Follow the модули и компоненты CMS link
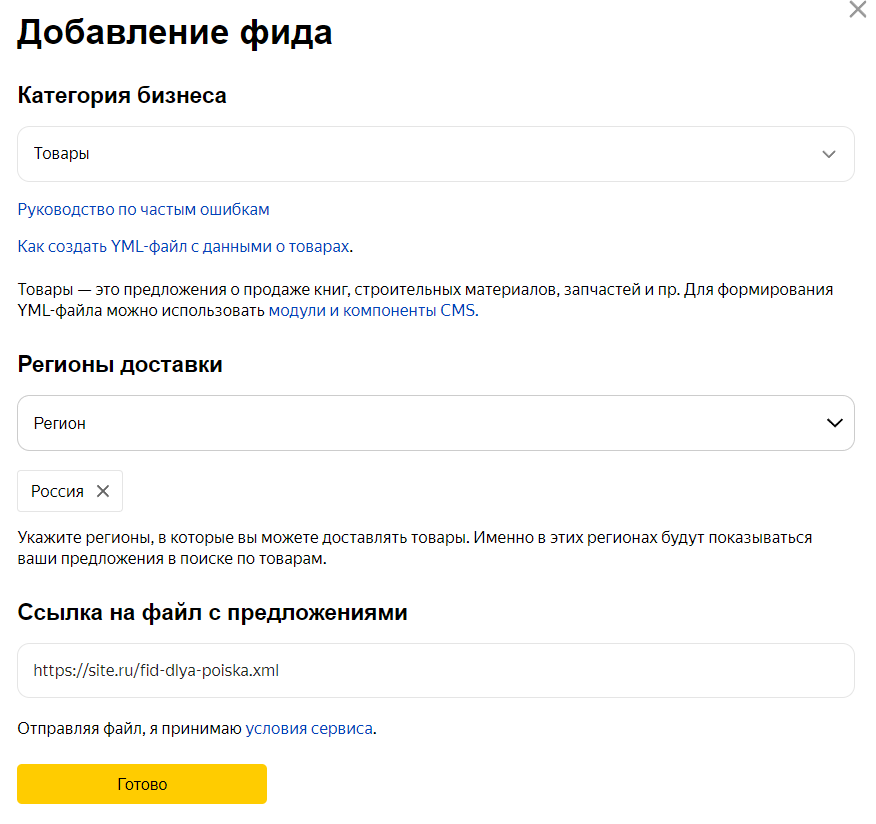 click(373, 311)
